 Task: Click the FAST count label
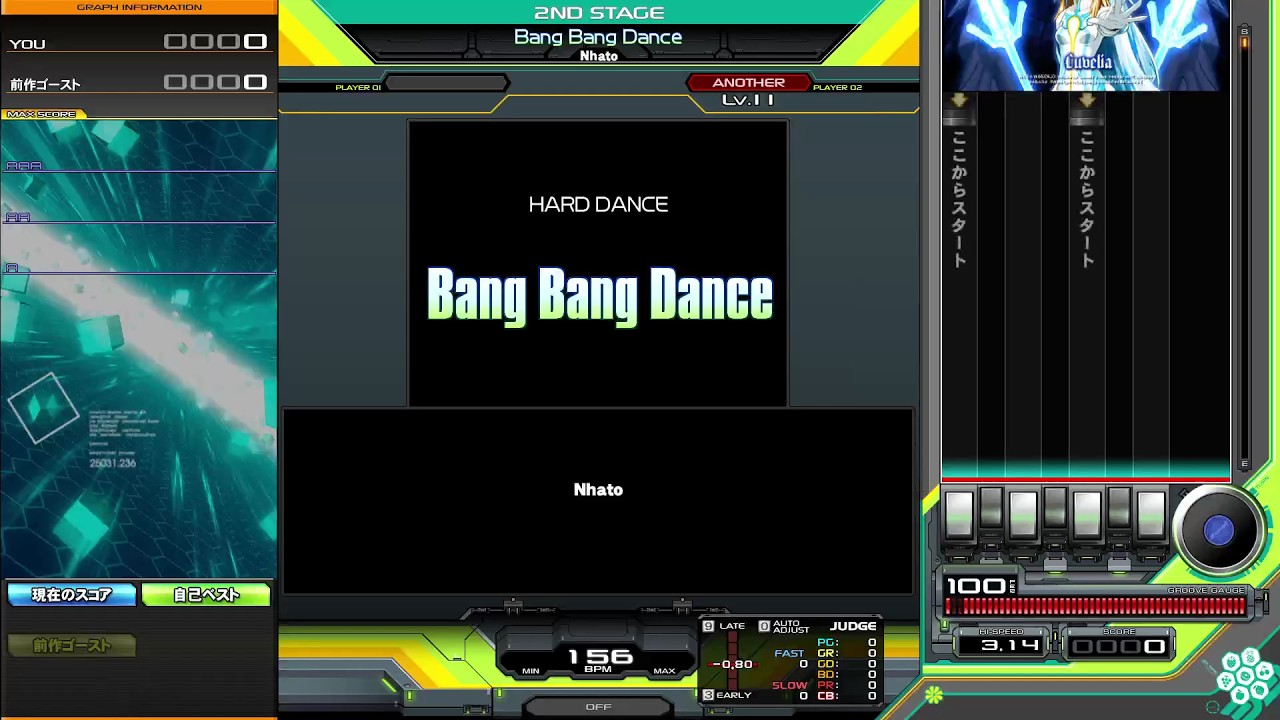point(789,653)
